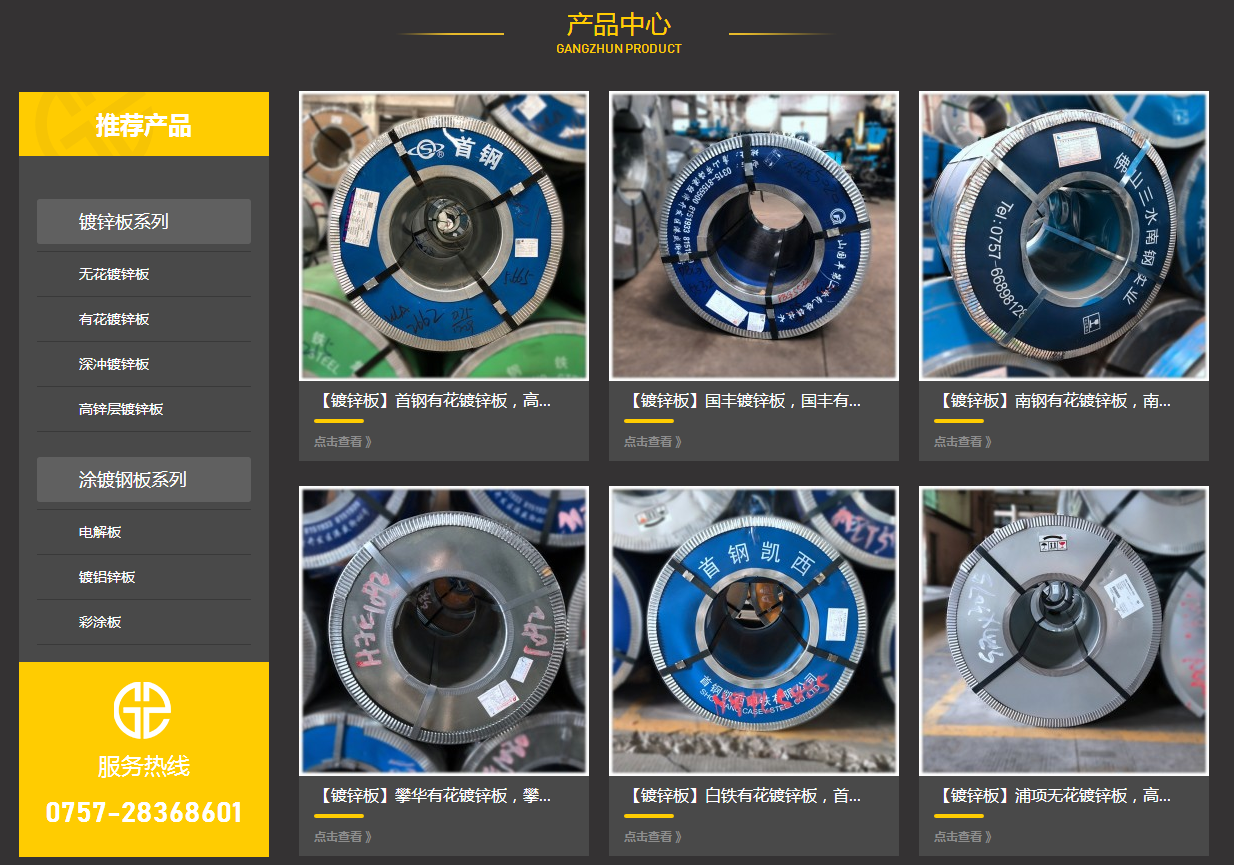Open the 镀锌板系列 category header
This screenshot has width=1234, height=865.
(x=144, y=222)
